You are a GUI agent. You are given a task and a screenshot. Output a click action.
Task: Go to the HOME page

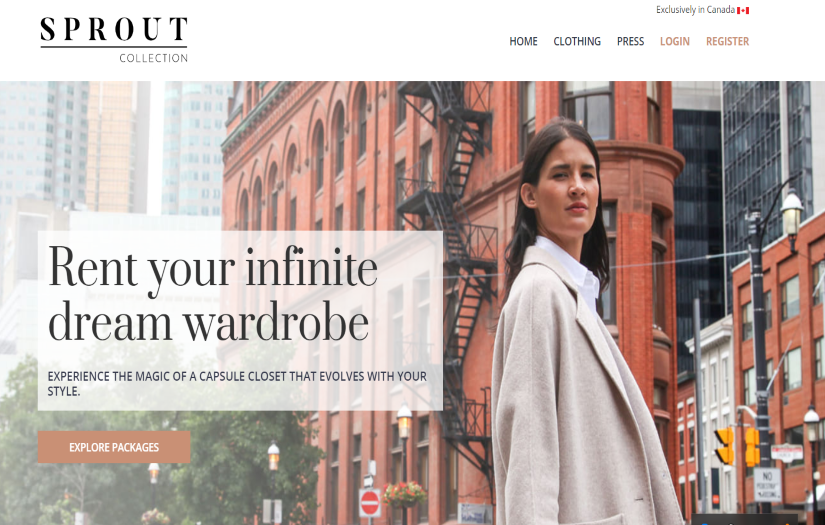[x=523, y=42]
